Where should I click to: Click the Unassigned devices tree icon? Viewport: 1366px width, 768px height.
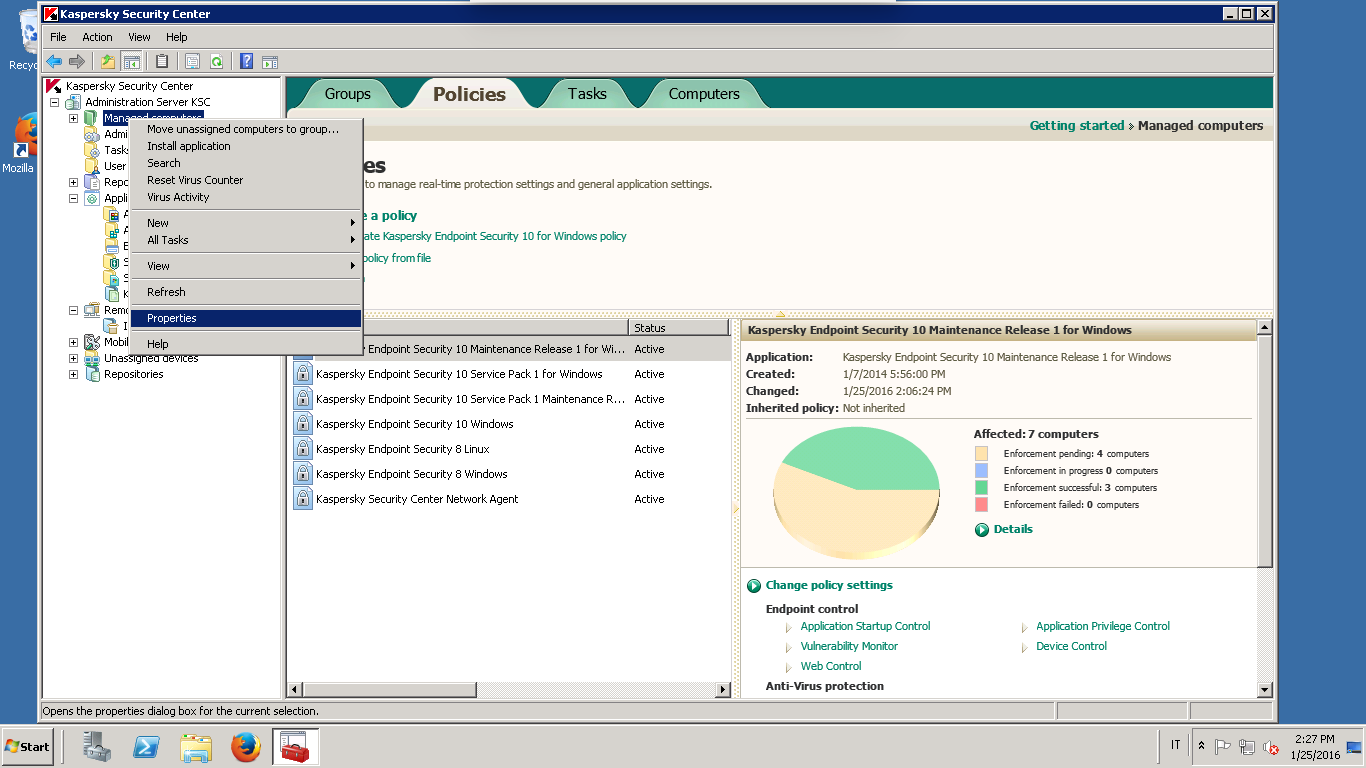[x=92, y=358]
